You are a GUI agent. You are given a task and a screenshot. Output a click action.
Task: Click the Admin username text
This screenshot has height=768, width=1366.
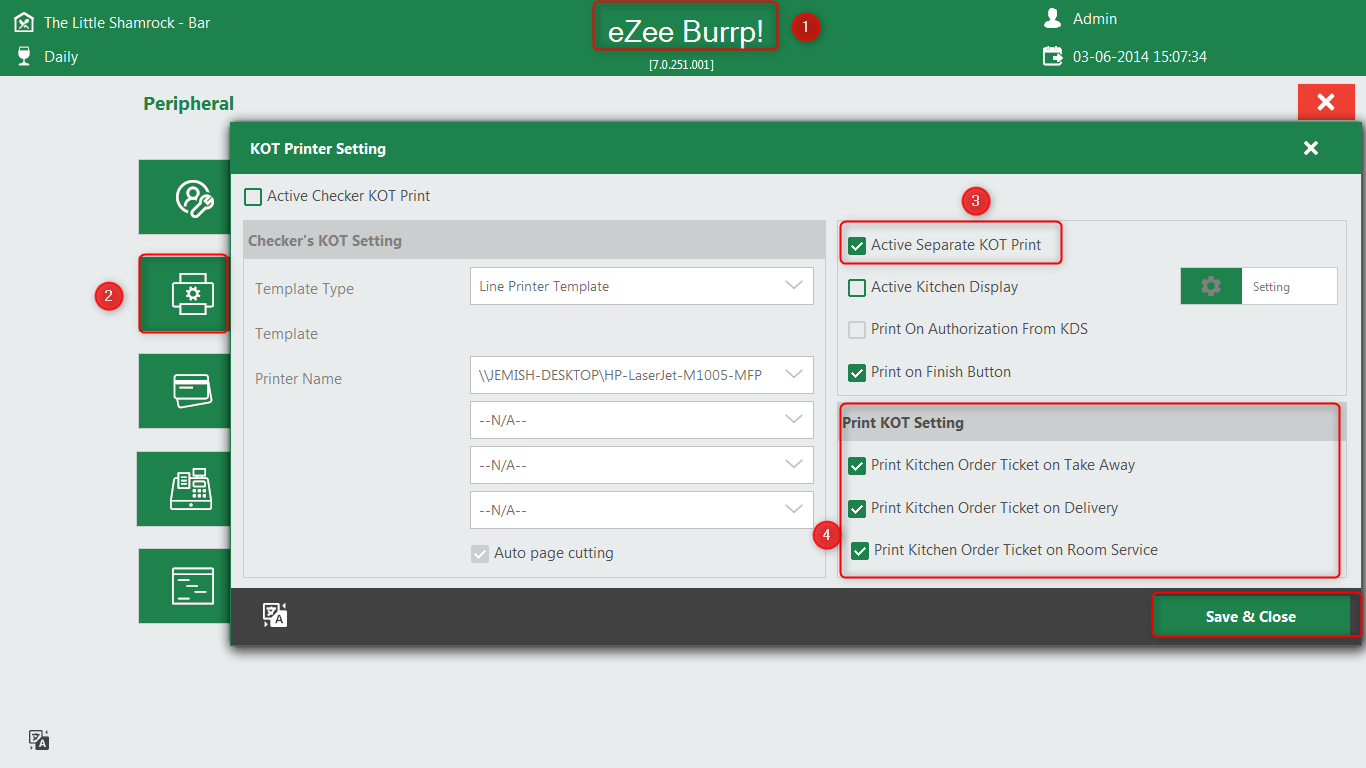point(1095,19)
